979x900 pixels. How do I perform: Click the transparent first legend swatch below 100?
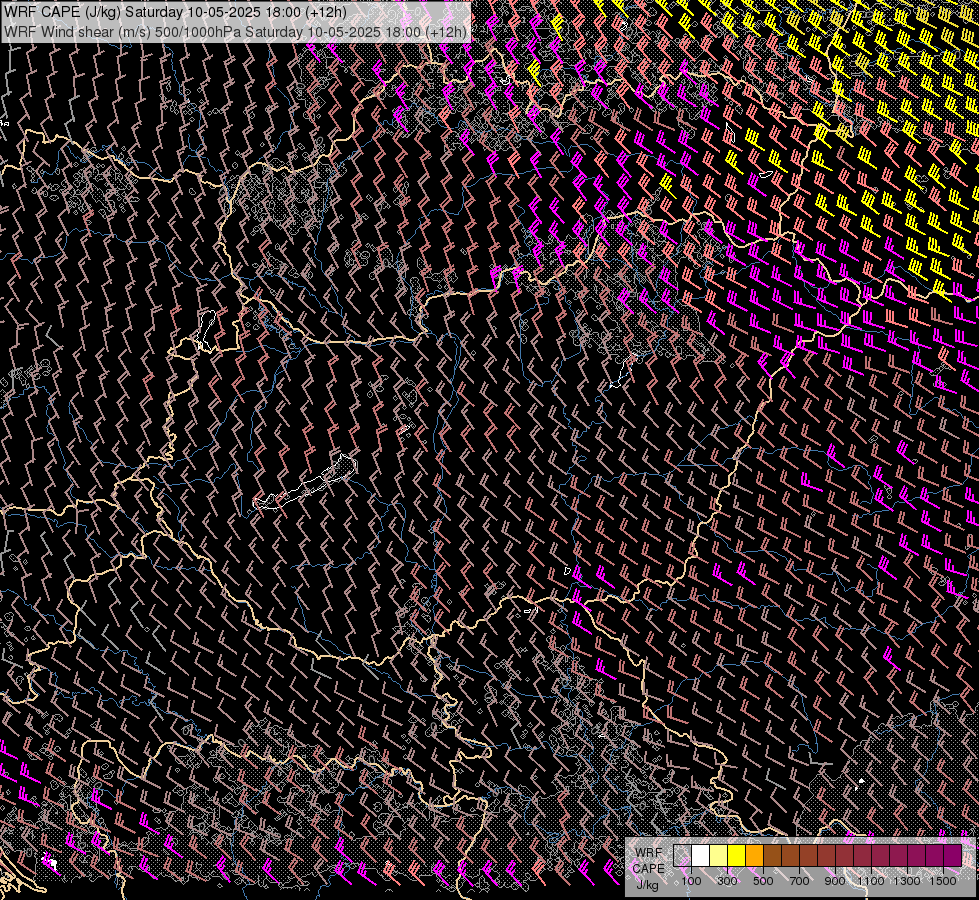pyautogui.click(x=682, y=855)
